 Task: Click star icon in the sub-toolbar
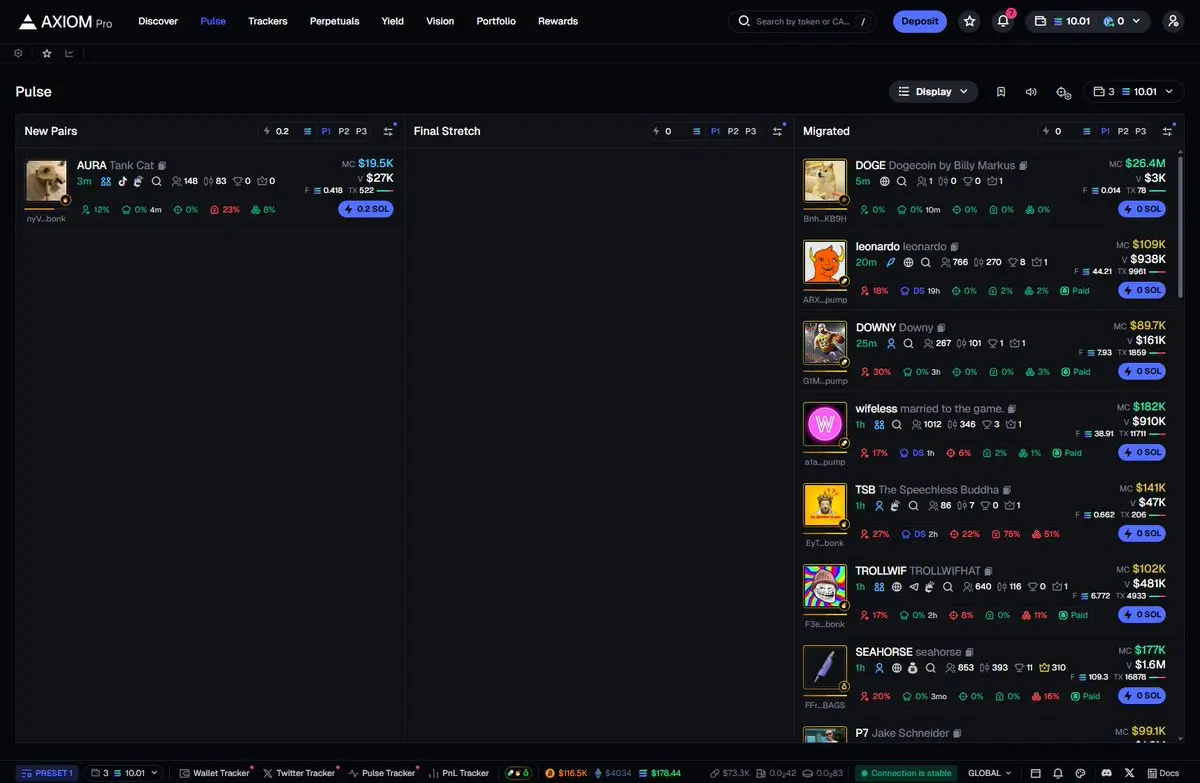click(x=46, y=53)
